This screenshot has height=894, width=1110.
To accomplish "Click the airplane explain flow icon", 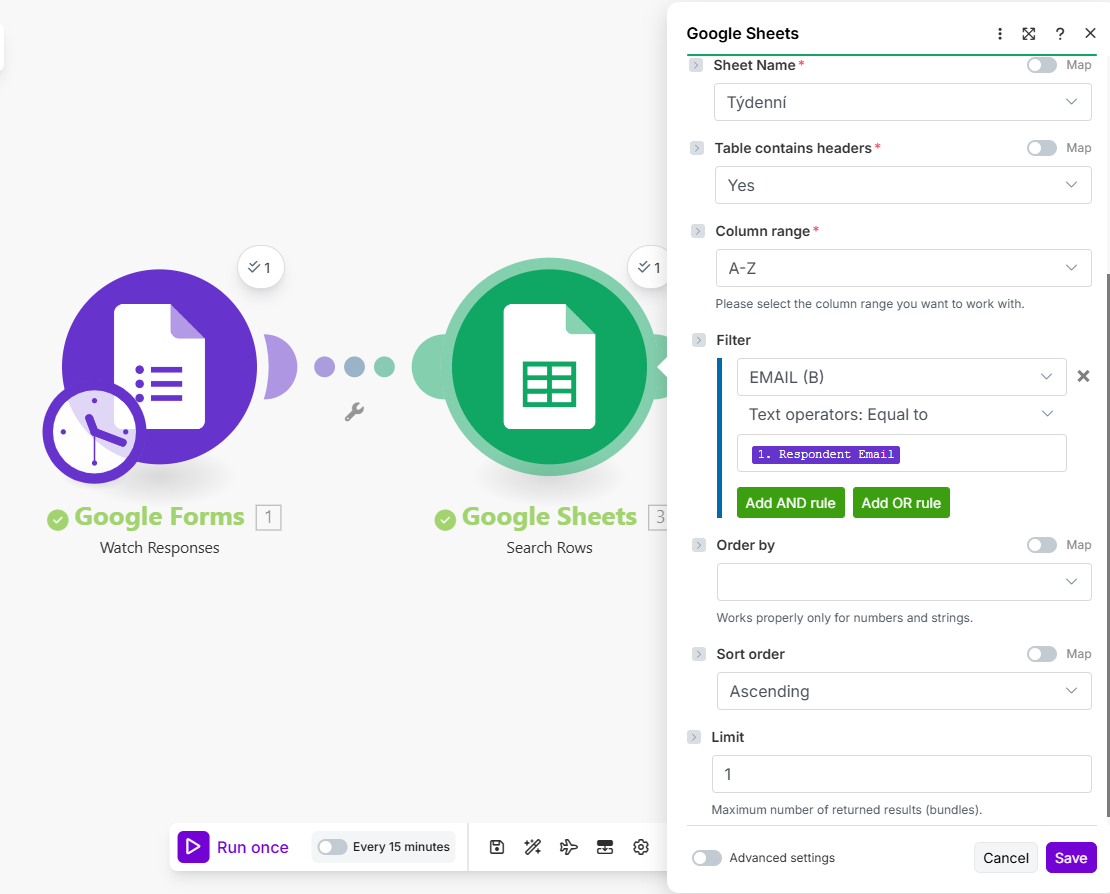I will (568, 847).
